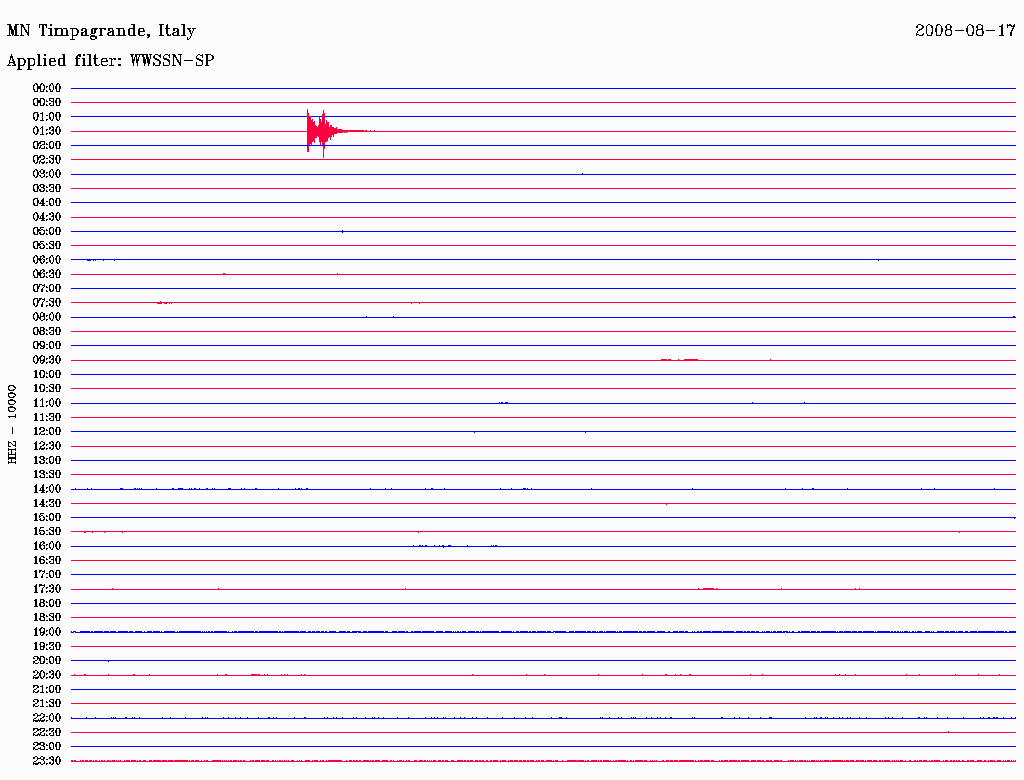Click the '23:00' time label
This screenshot has height=780, width=1024.
click(47, 747)
